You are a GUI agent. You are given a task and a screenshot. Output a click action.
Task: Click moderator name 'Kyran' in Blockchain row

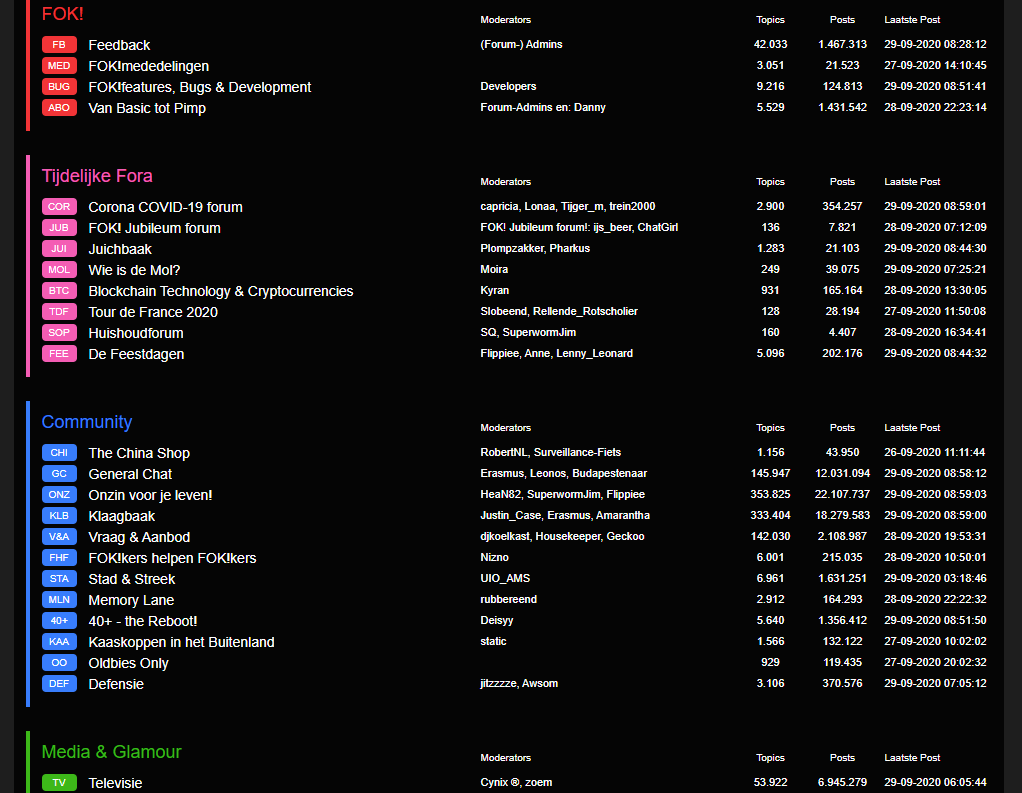[495, 291]
